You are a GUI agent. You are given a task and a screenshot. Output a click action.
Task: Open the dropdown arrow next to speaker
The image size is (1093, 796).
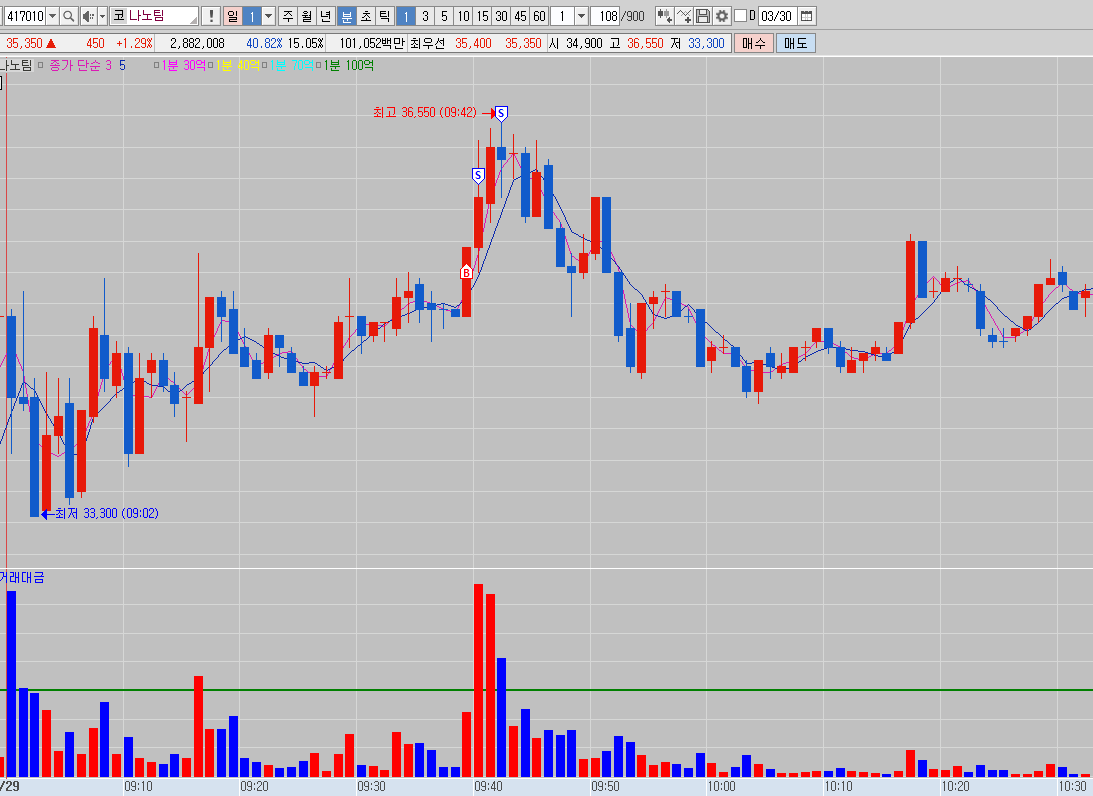coord(102,16)
